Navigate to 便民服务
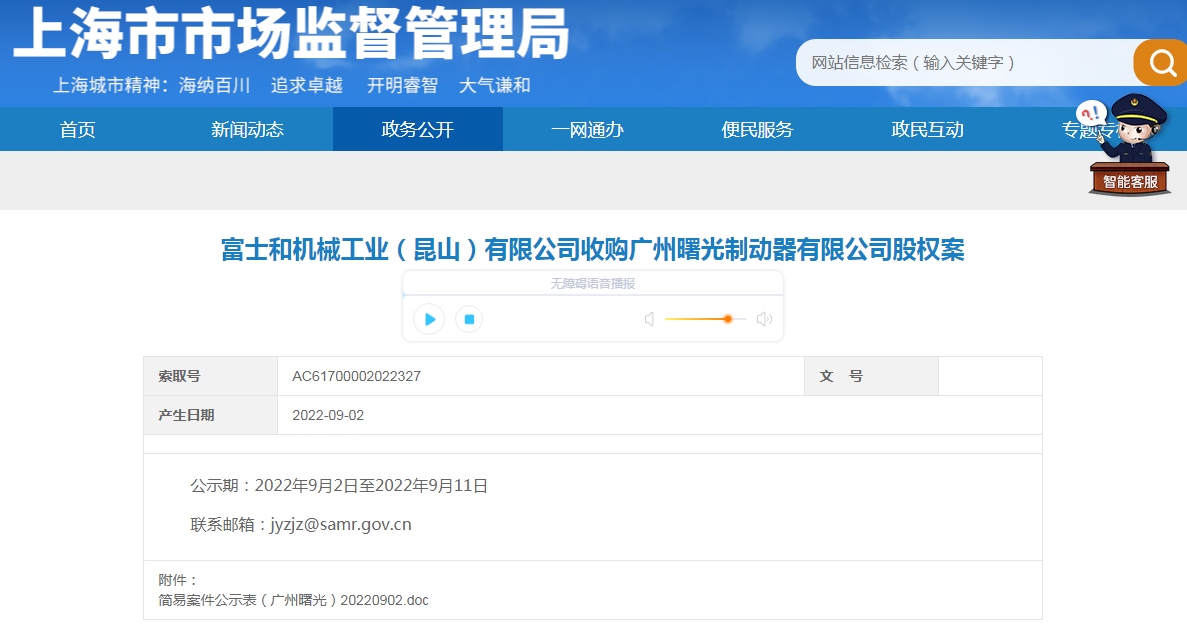Viewport: 1187px width, 626px height. (x=758, y=129)
